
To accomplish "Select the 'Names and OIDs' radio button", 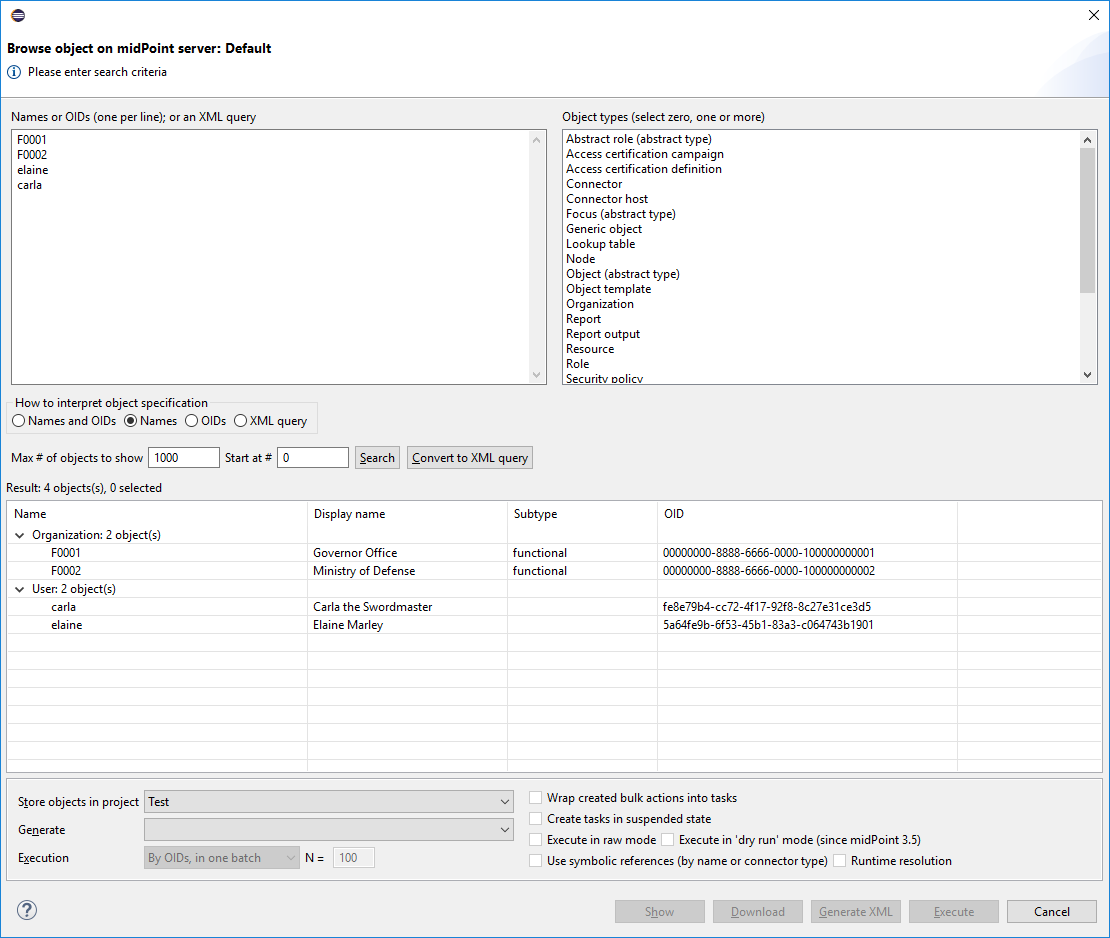I will 19,421.
